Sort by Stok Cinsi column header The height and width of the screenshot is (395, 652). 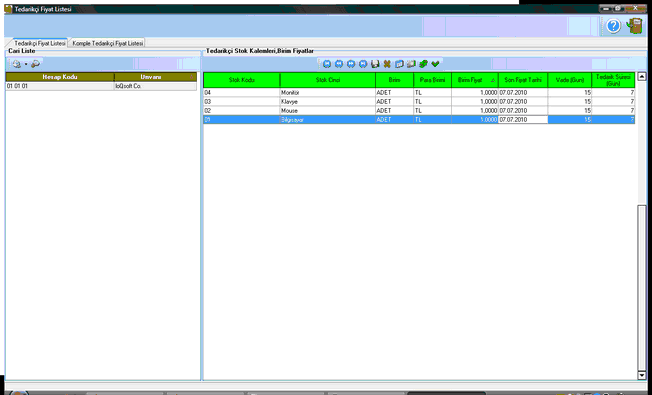[328, 80]
